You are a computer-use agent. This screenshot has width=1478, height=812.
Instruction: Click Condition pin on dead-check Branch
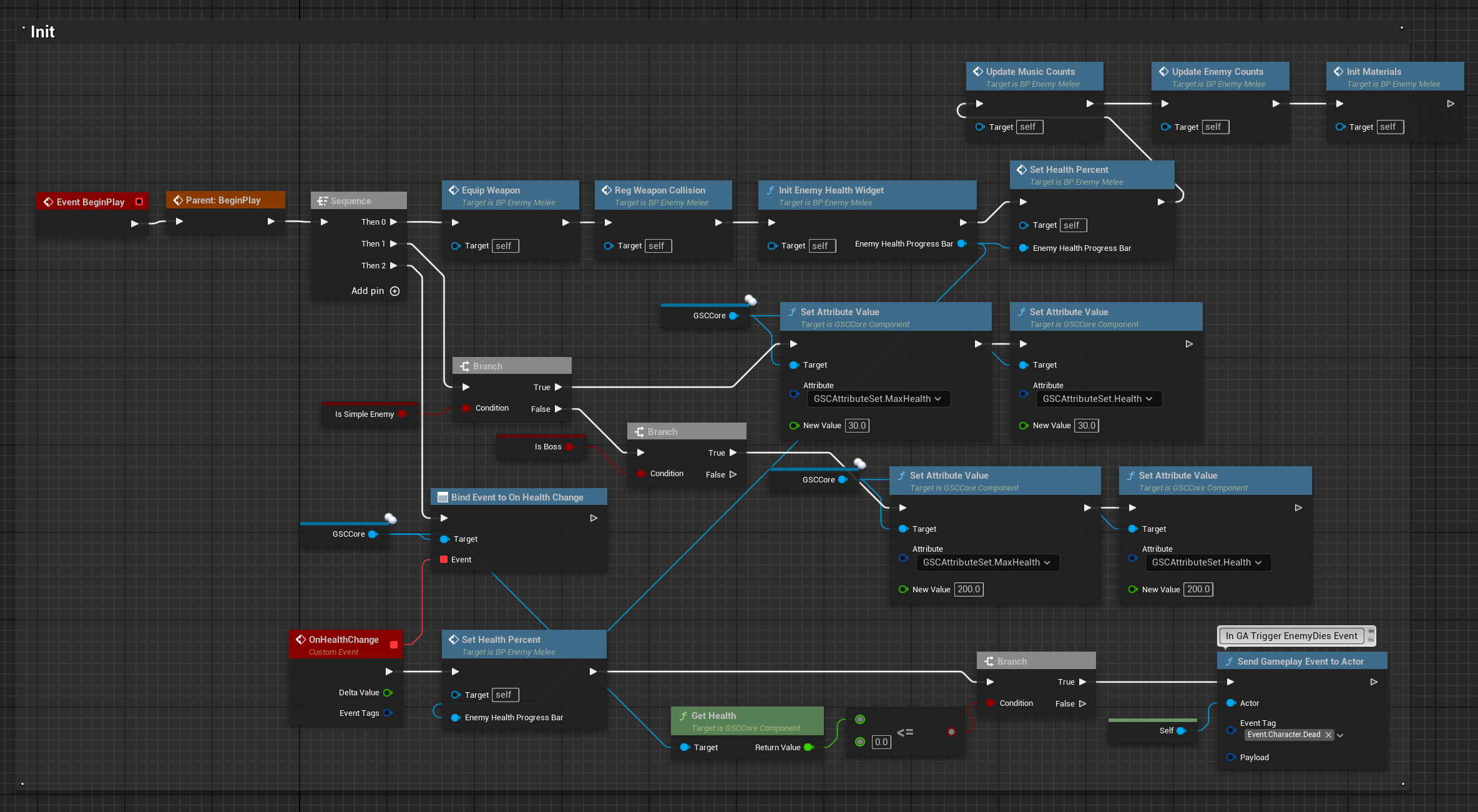(990, 703)
